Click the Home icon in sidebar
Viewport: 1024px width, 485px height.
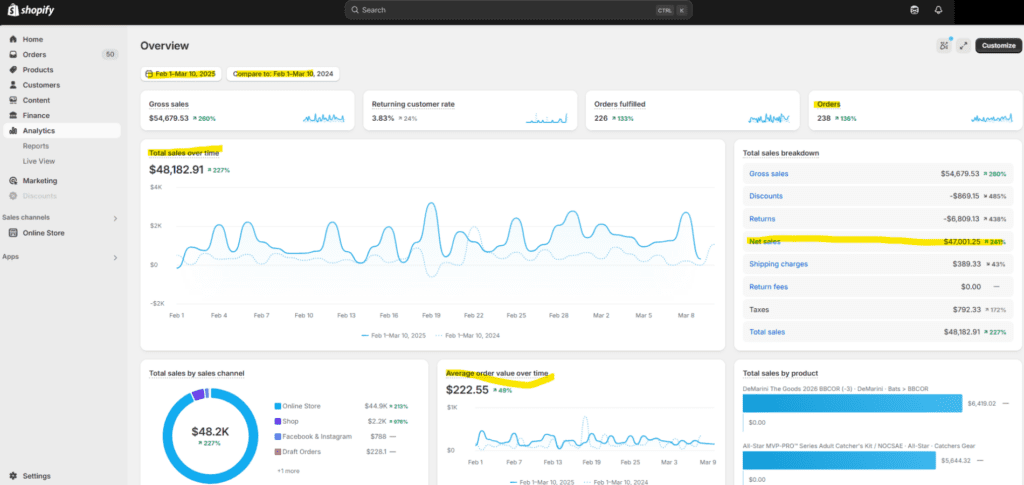click(13, 39)
